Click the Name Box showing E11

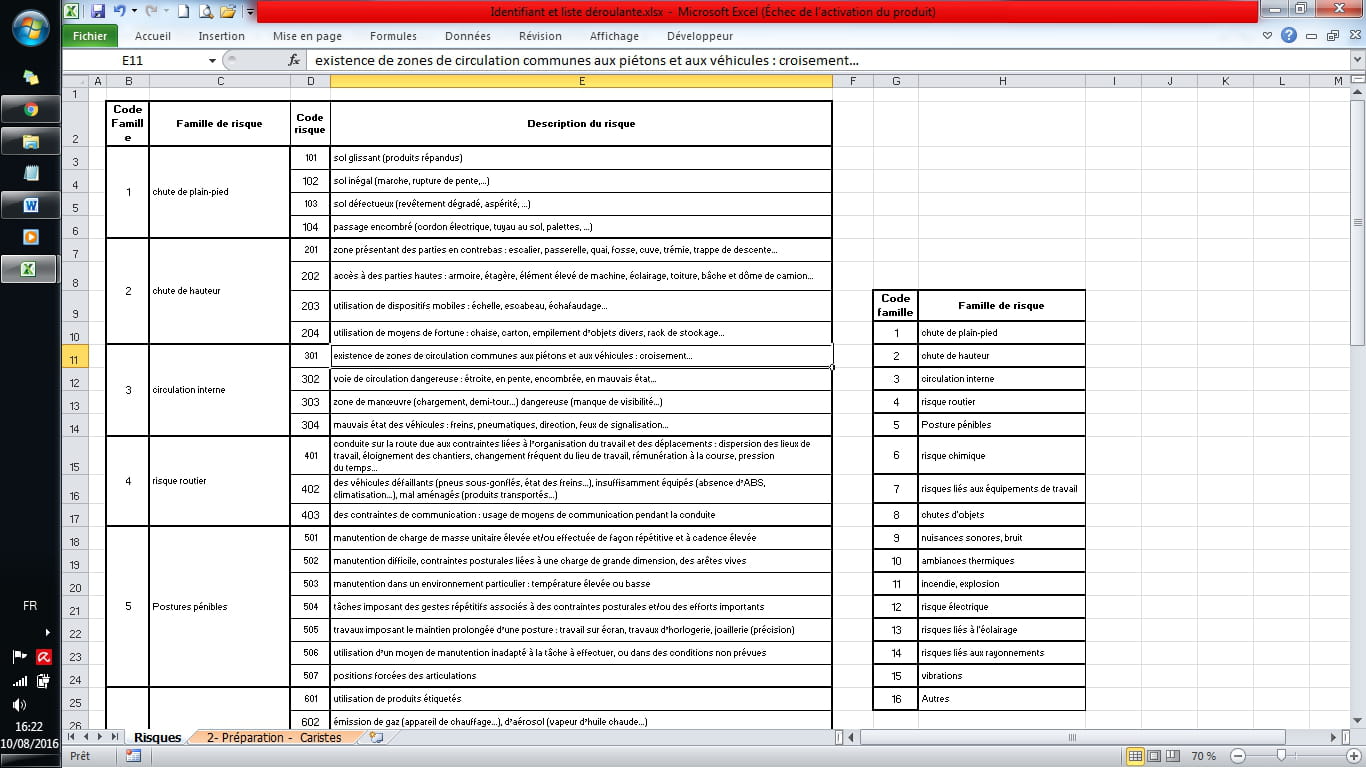pos(133,61)
